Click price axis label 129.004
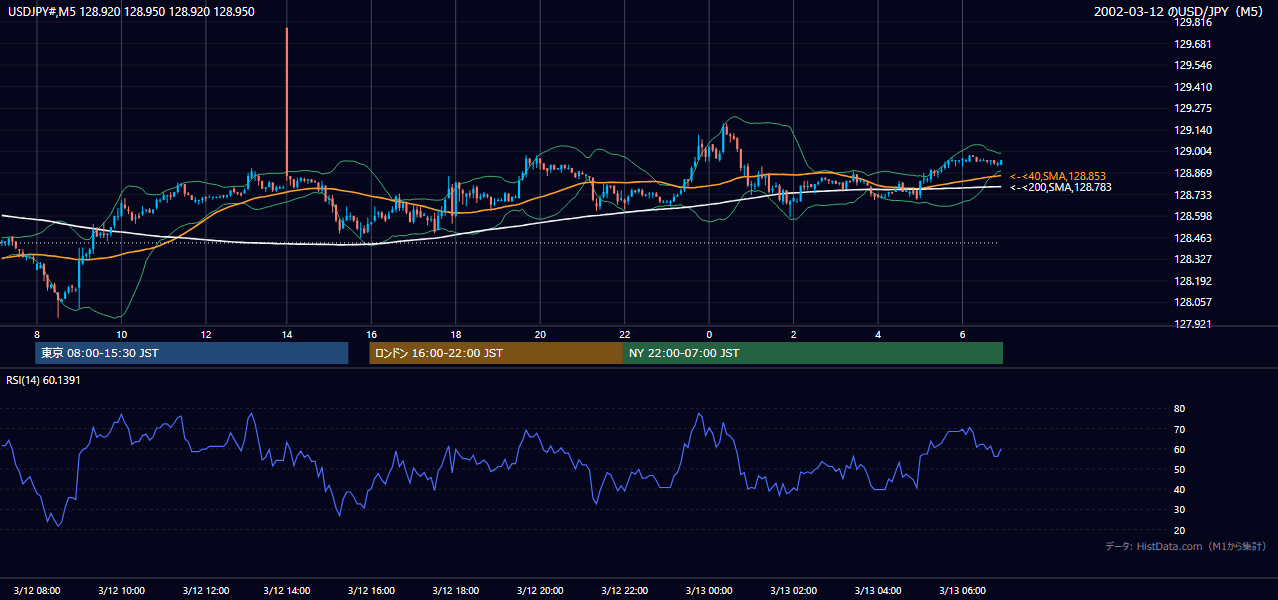The height and width of the screenshot is (600, 1278). click(x=1193, y=151)
